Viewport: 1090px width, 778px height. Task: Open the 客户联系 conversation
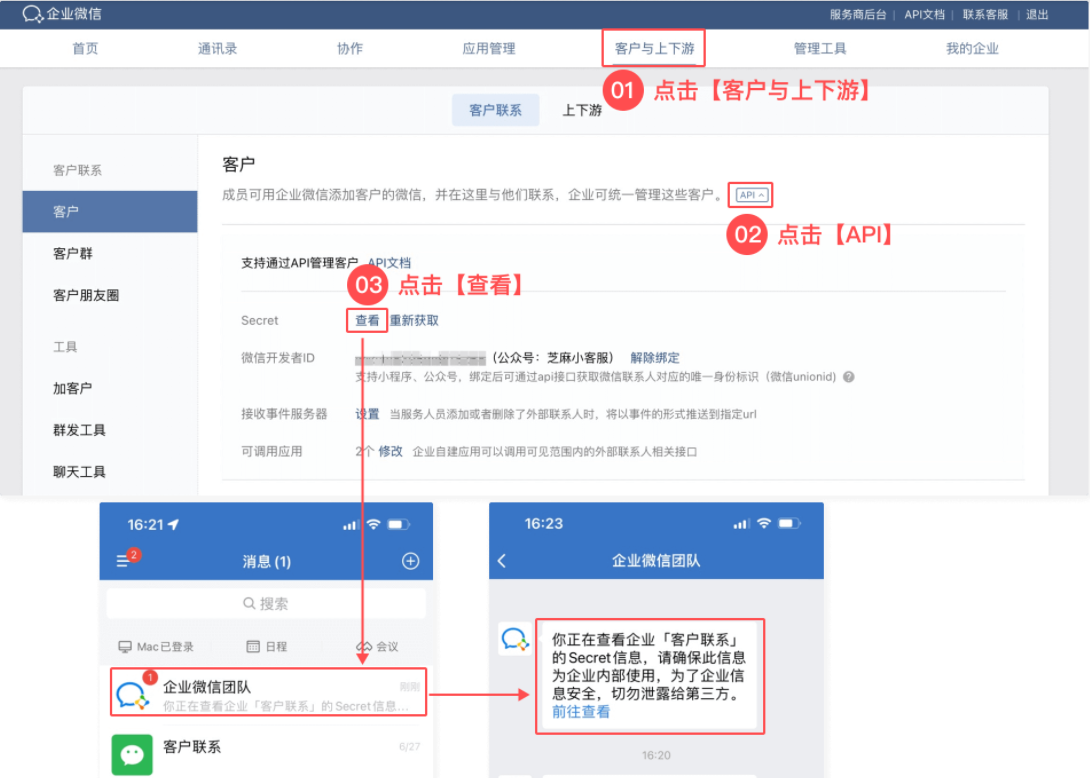268,753
